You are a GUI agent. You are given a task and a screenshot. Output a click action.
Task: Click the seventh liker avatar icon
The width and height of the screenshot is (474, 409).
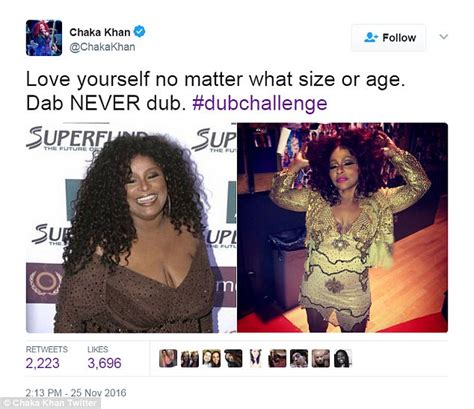click(x=299, y=358)
